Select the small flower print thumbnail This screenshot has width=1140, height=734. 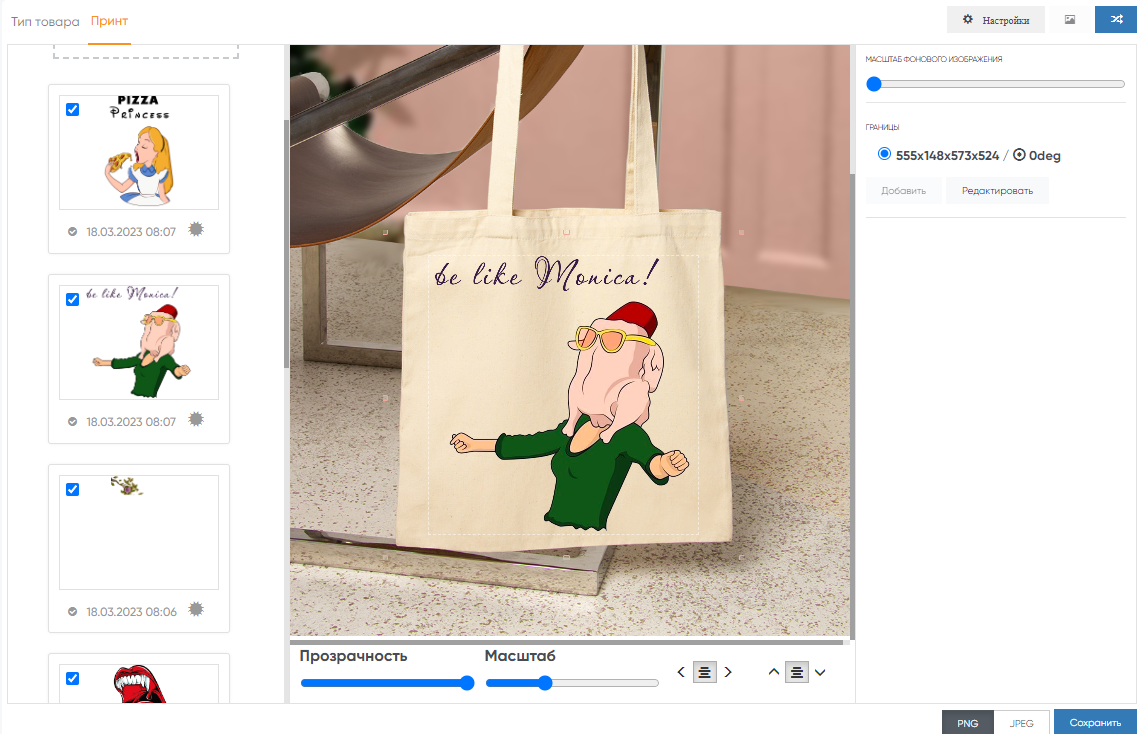point(139,532)
